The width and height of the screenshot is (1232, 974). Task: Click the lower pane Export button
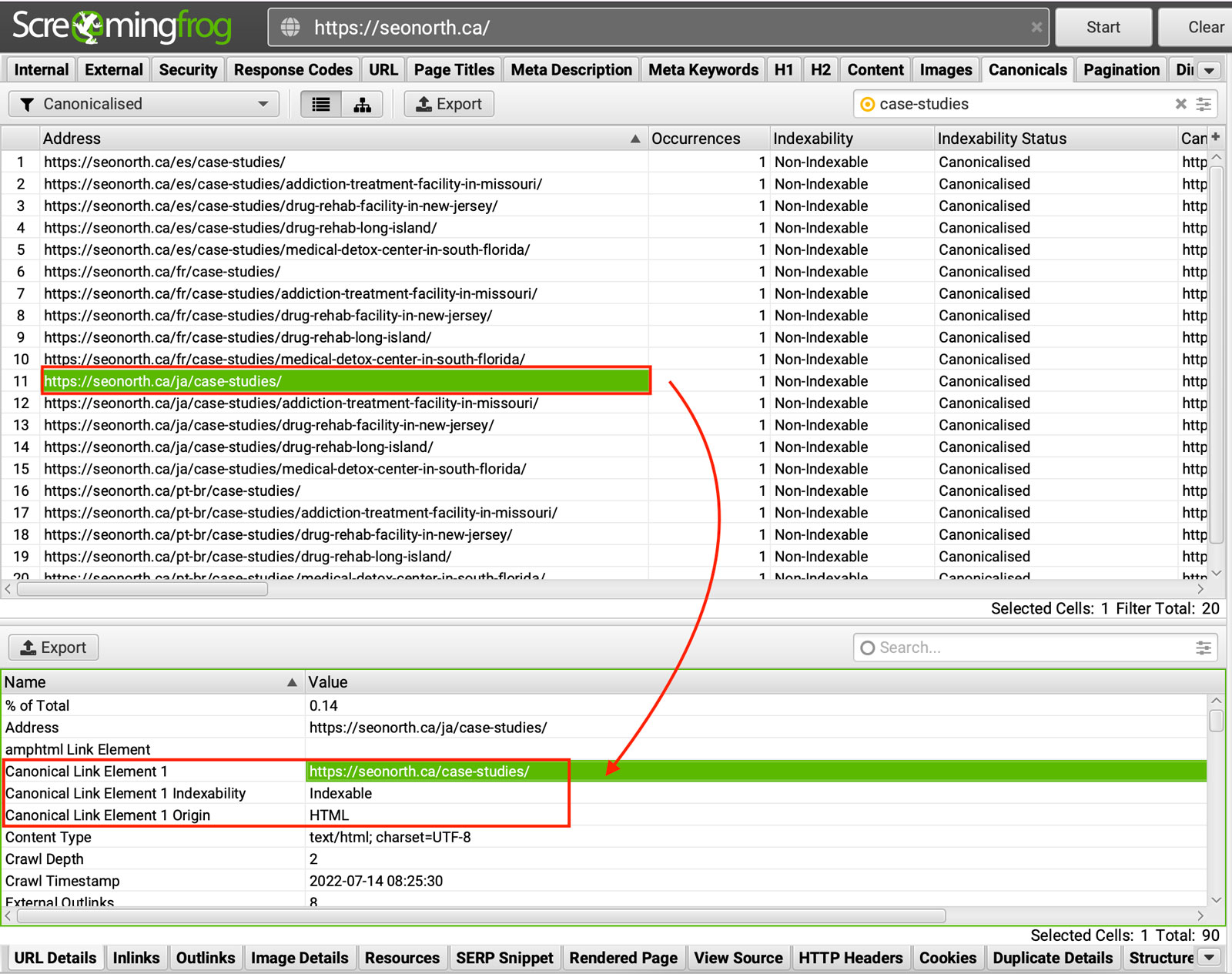pyautogui.click(x=53, y=648)
